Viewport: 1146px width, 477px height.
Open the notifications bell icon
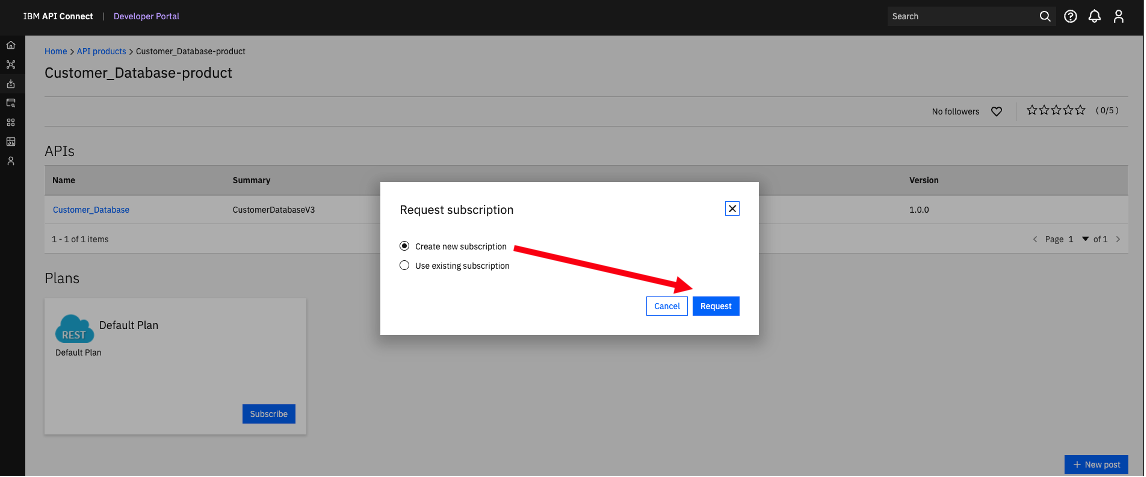(x=1094, y=16)
